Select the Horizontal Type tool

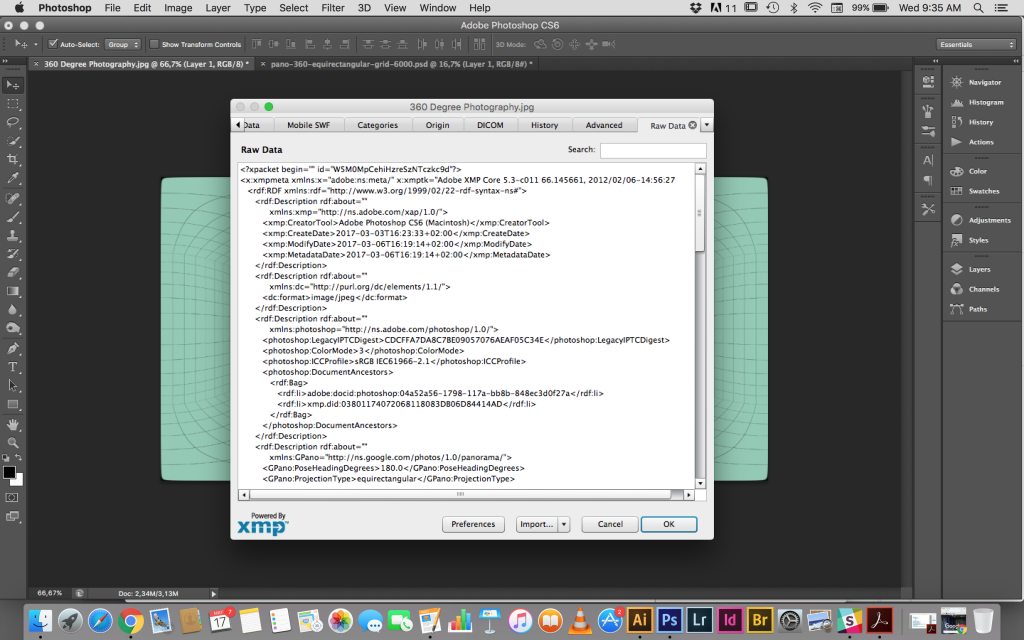(x=14, y=367)
